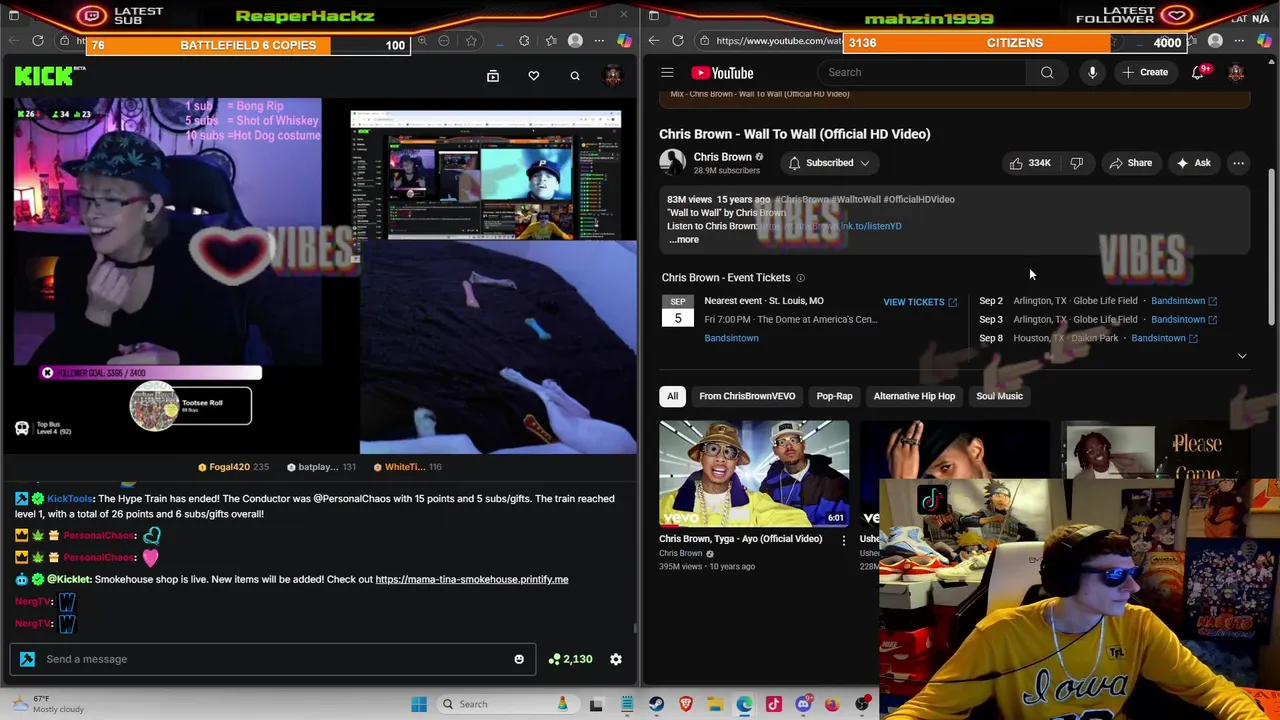Open the YouTube hamburger guide menu
Screen dimensions: 1280x720
[x=667, y=72]
